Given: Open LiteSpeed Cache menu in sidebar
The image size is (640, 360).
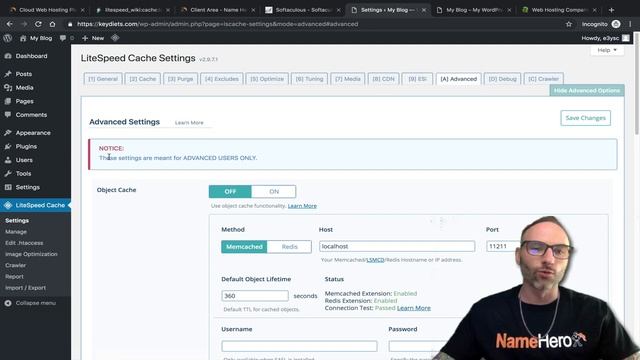Looking at the screenshot, I should [36, 205].
